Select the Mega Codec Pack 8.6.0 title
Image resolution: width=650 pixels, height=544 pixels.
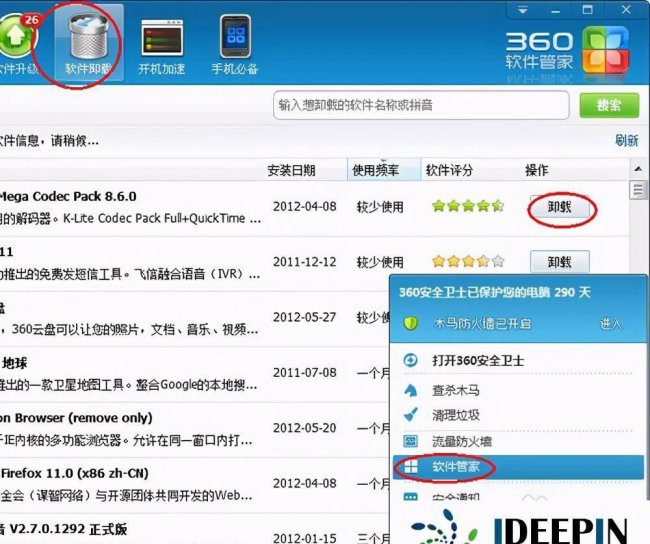pyautogui.click(x=68, y=196)
